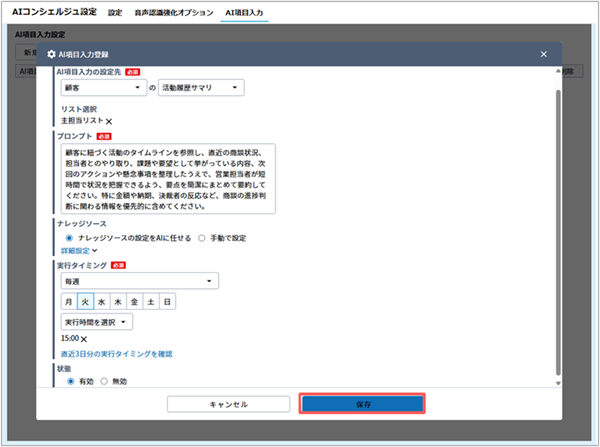Image resolution: width=600 pixels, height=447 pixels.
Task: Click scrollbar up arrow in dialog
Action: [558, 71]
